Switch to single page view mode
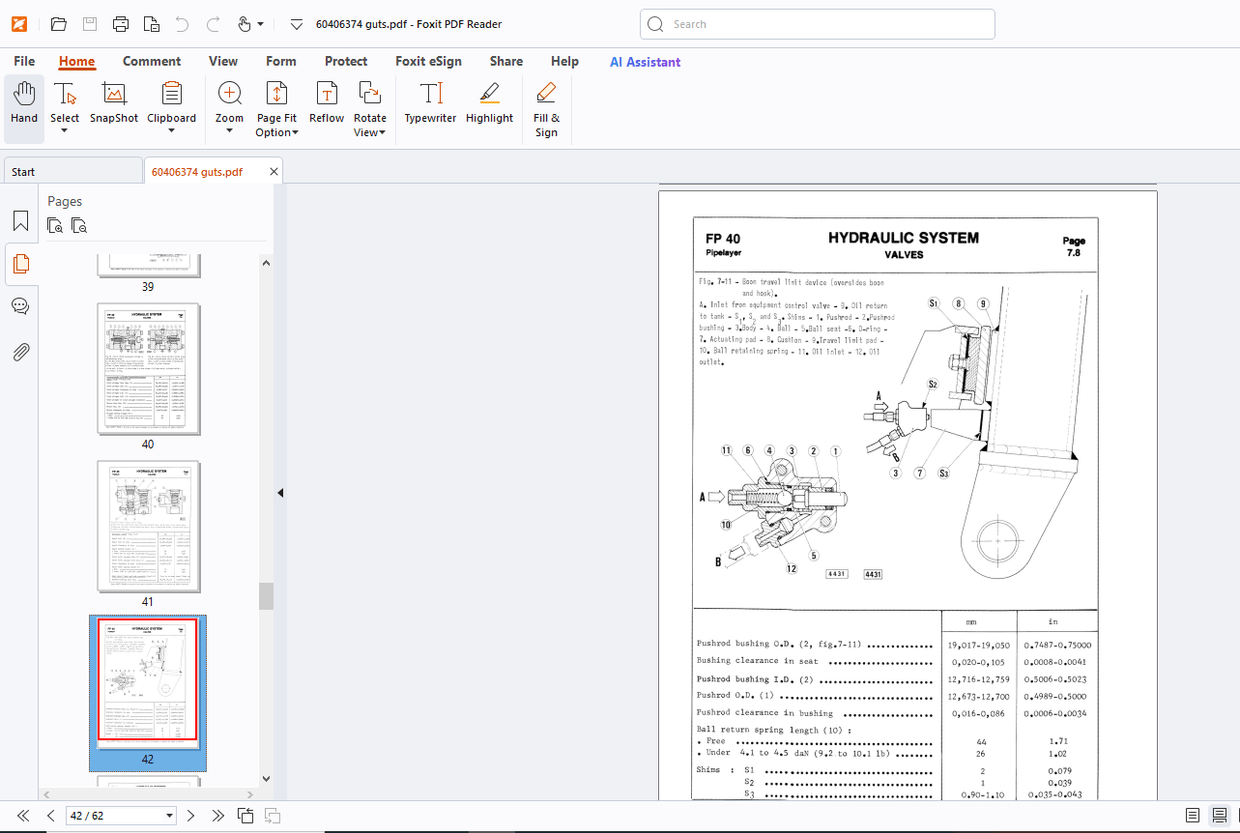 pyautogui.click(x=1192, y=816)
